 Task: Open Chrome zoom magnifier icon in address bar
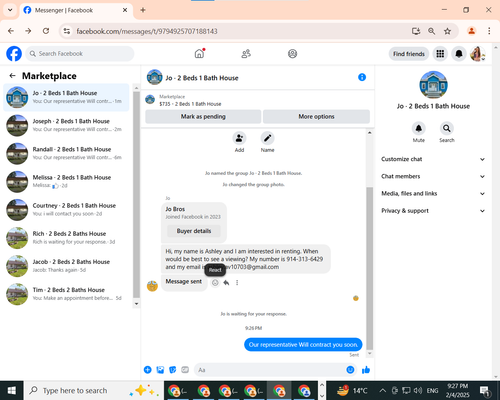coord(432,31)
